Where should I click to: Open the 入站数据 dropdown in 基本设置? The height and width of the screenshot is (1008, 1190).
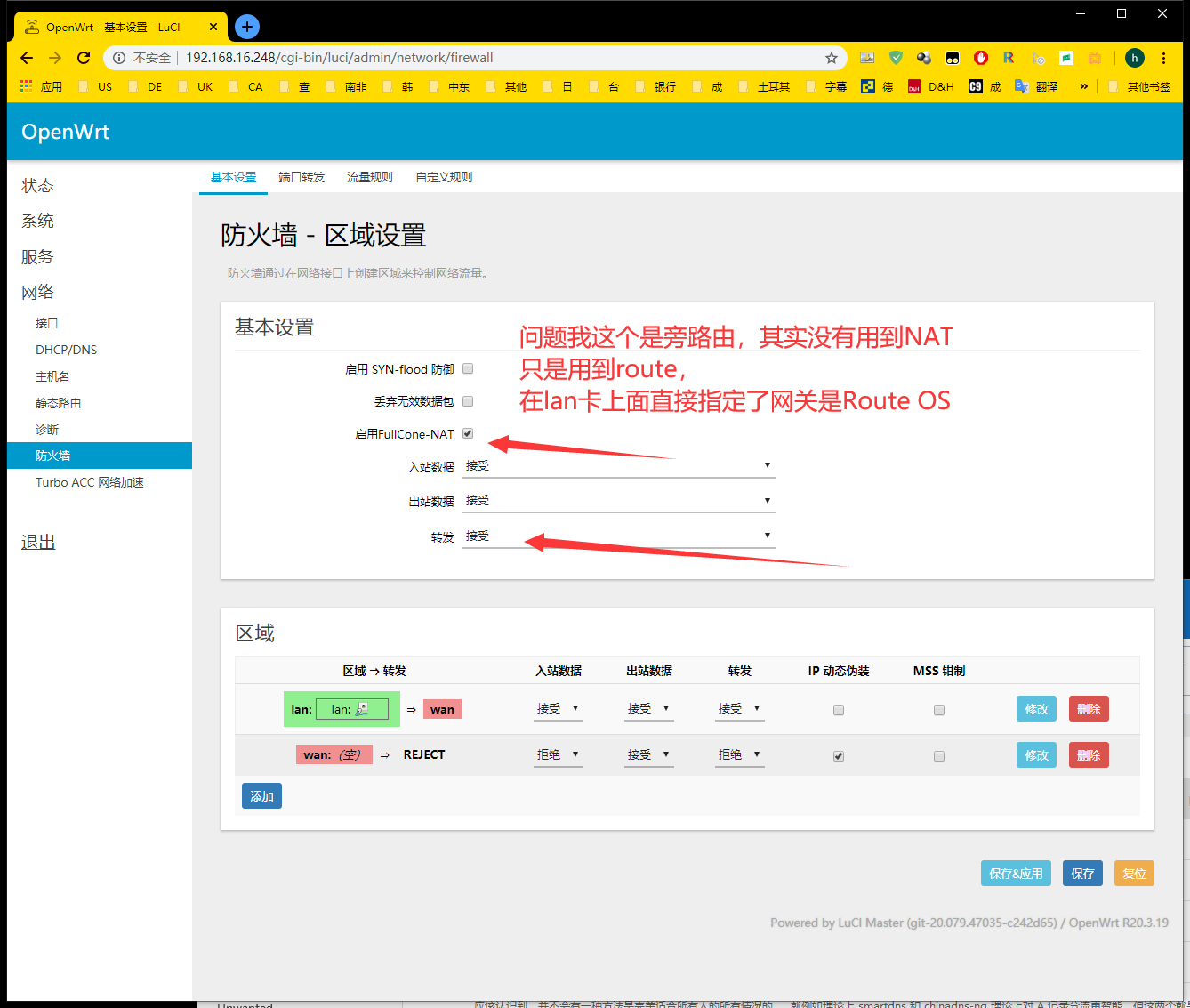pos(618,464)
